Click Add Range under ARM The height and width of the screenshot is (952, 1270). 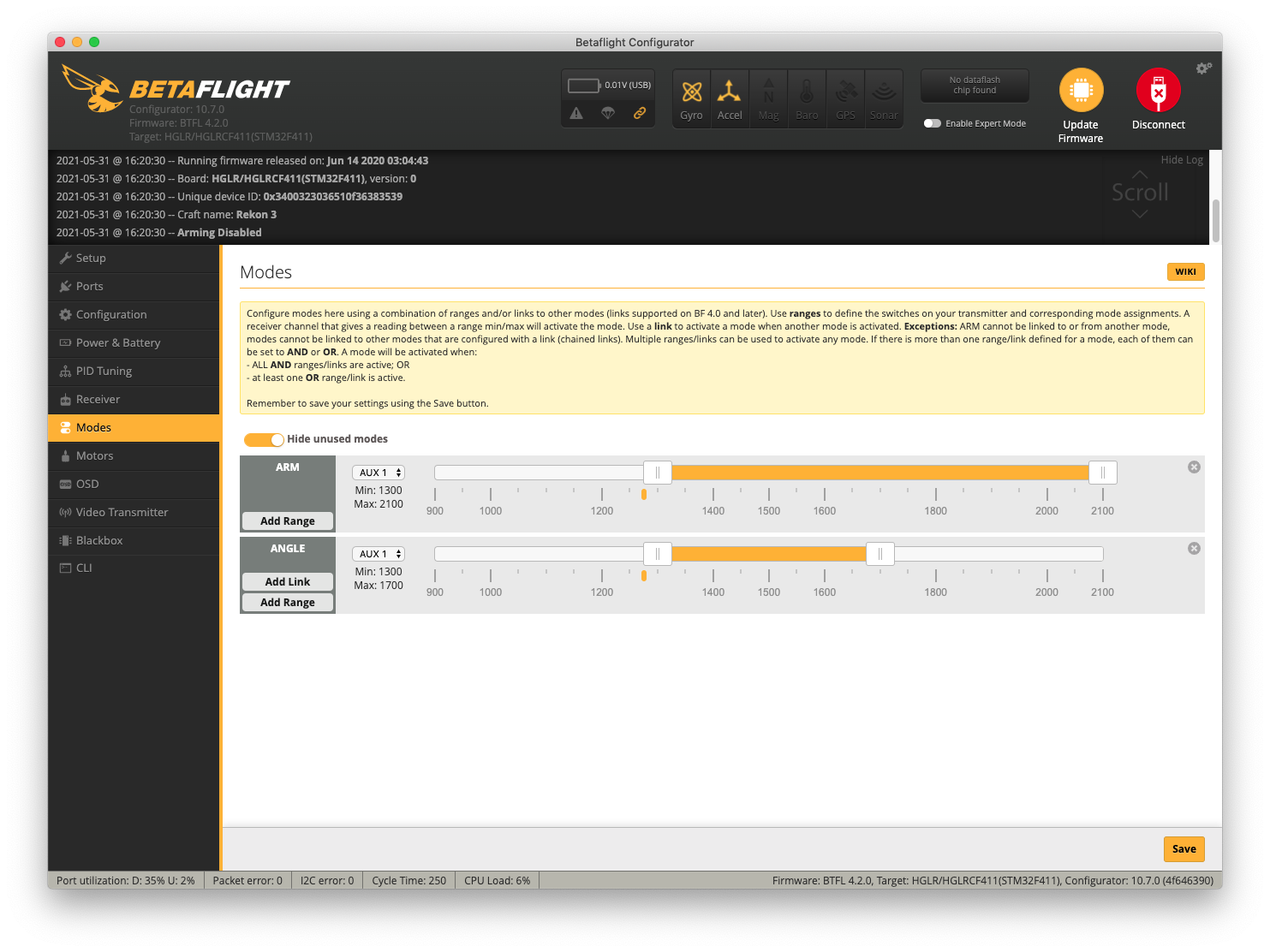(288, 521)
